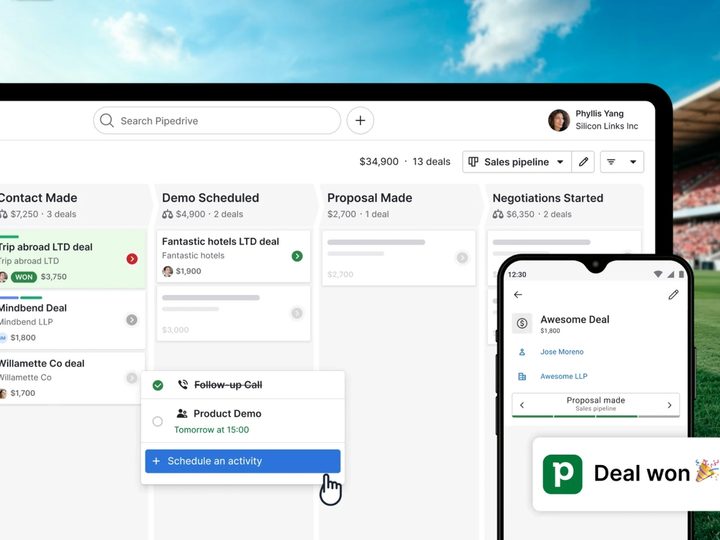Open the Willamette Co deal card
The image size is (720, 540).
73,378
